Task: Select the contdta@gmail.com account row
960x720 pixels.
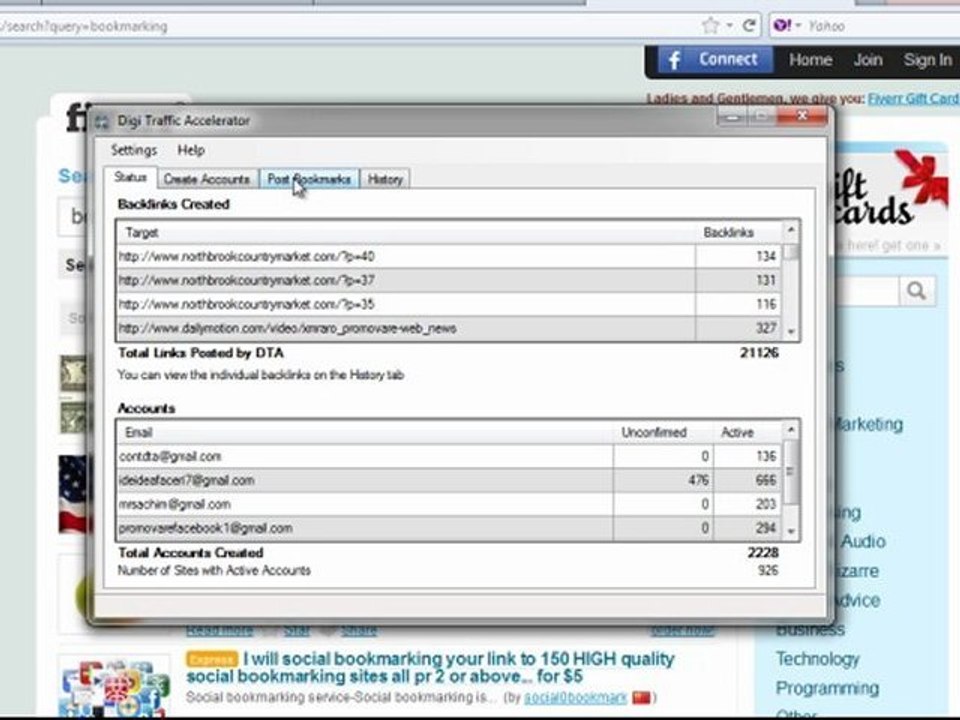Action: pyautogui.click(x=449, y=456)
